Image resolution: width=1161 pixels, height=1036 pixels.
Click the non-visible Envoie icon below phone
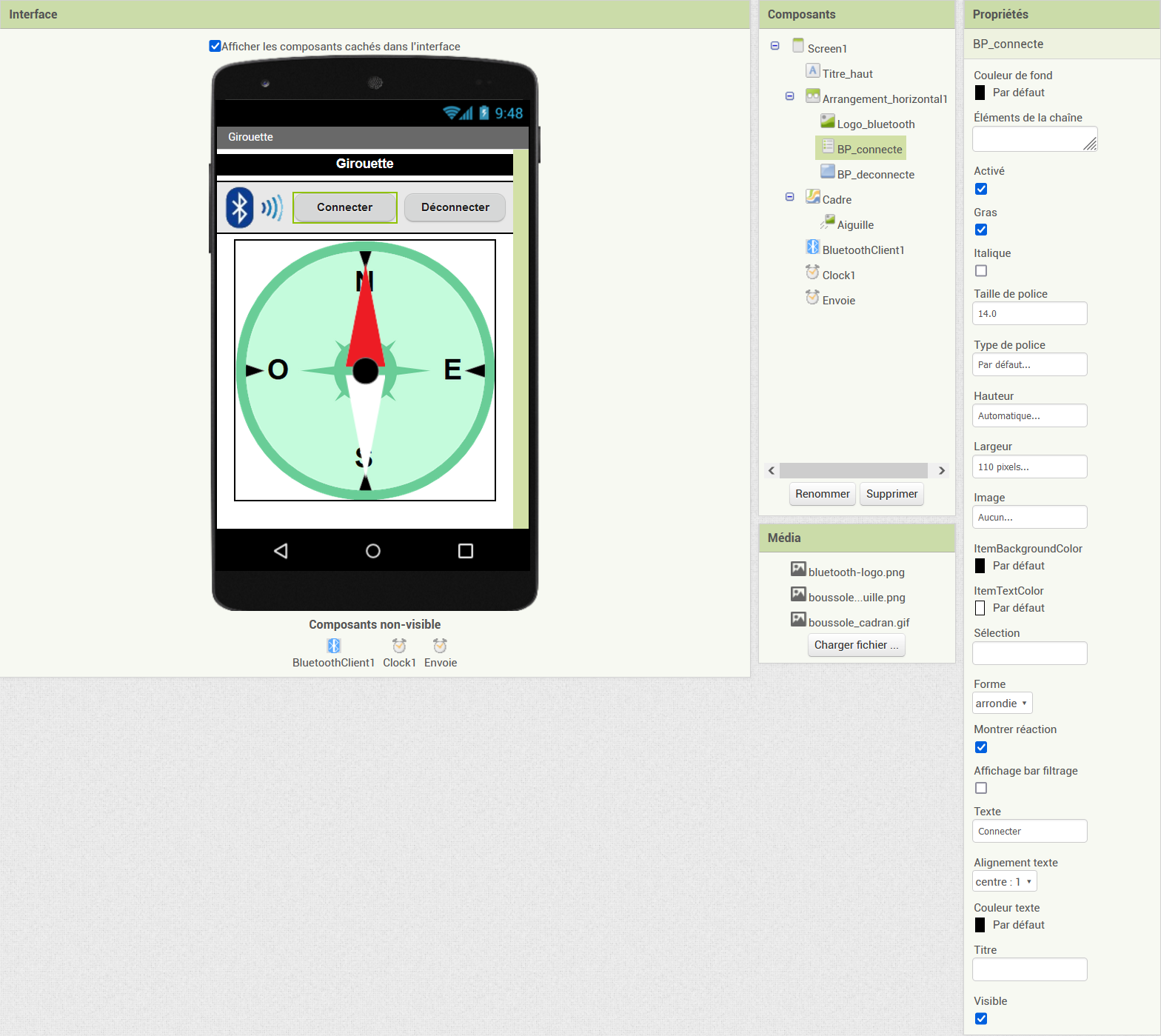tap(440, 646)
